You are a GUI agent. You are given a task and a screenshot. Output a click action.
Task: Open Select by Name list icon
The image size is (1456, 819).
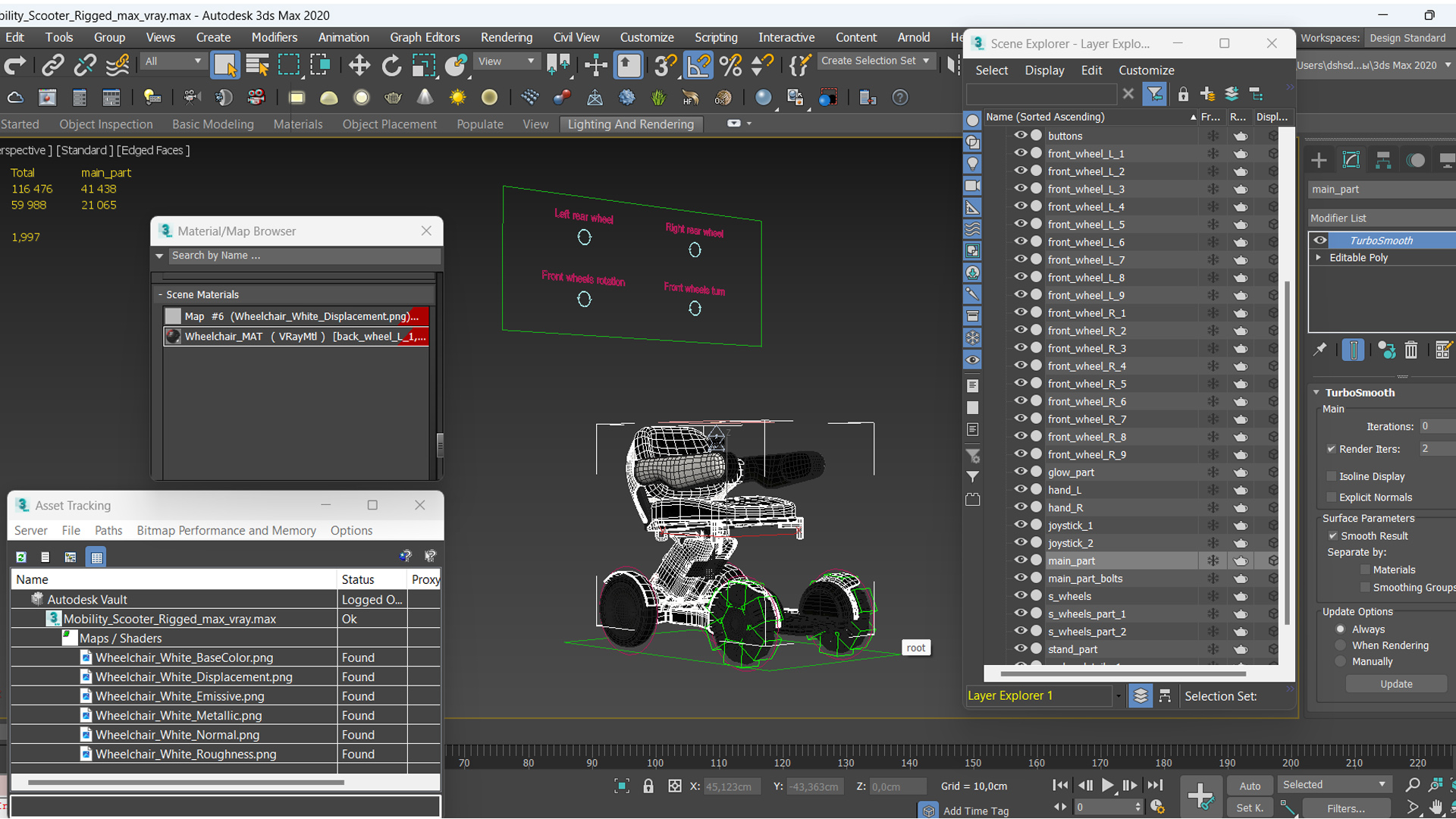(x=257, y=65)
